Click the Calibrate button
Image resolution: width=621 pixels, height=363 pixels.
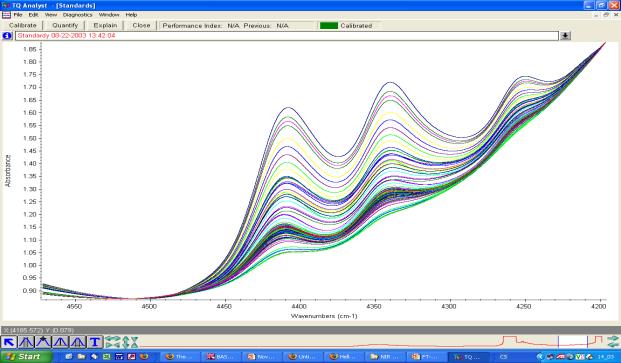click(23, 25)
